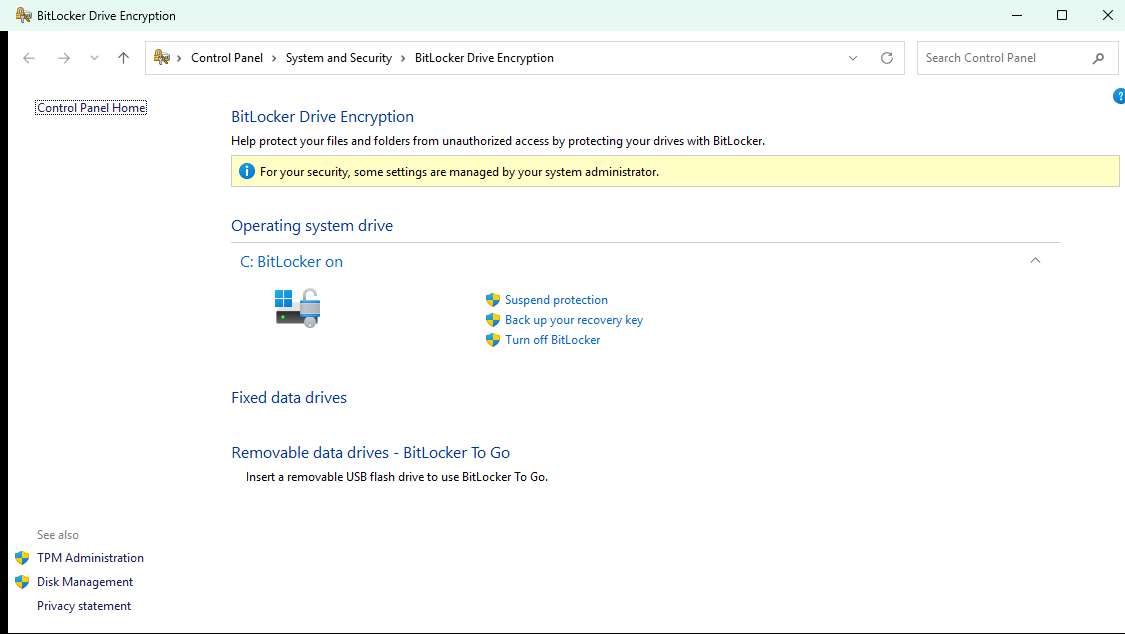Screen dimensions: 1125x634
Task: Click Suspend protection link
Action: (x=556, y=300)
